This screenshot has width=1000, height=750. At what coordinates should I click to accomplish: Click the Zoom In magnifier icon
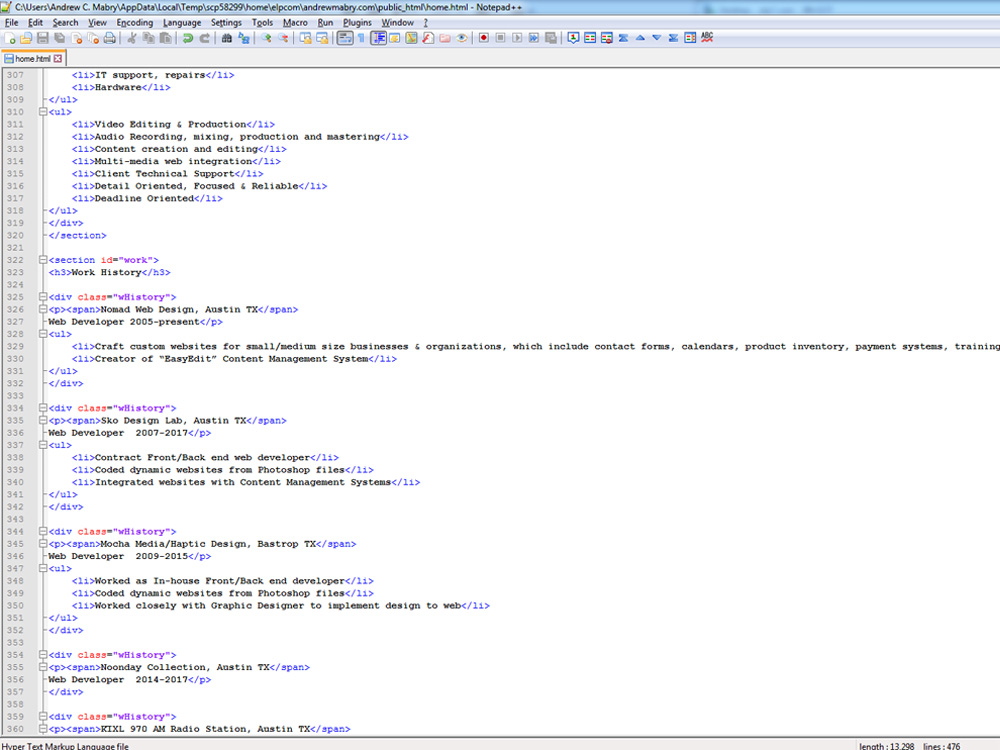[x=266, y=38]
